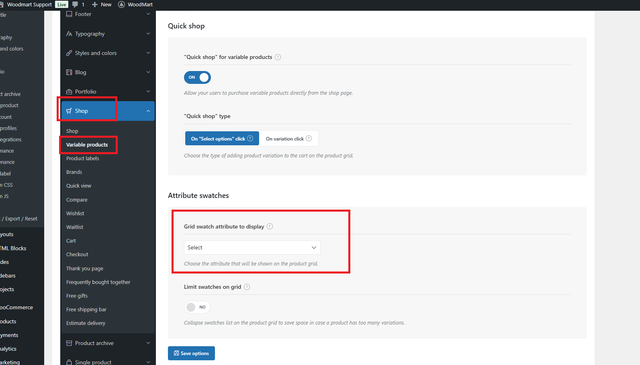The width and height of the screenshot is (640, 365).
Task: Click the Typography label in theme menu
Action: pyautogui.click(x=90, y=34)
